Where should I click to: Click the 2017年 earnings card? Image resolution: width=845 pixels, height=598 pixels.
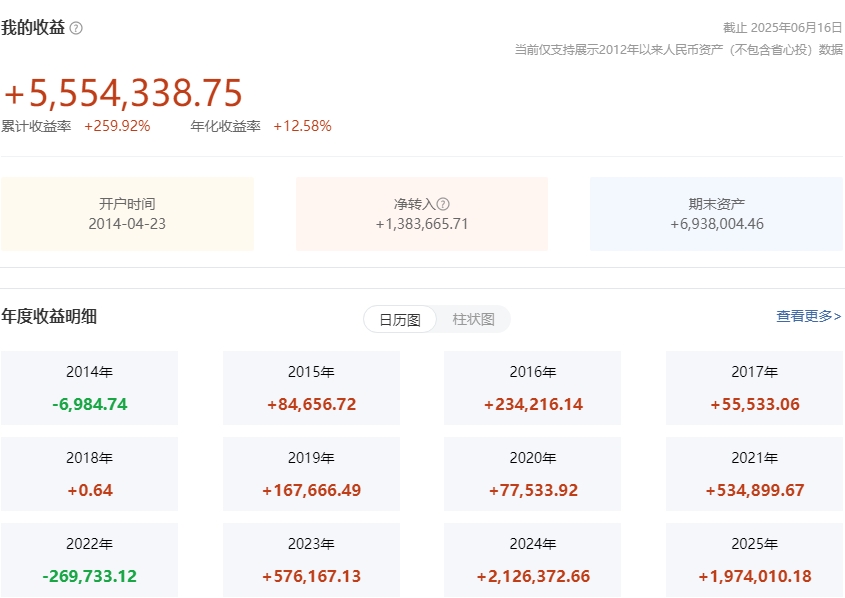[x=754, y=388]
